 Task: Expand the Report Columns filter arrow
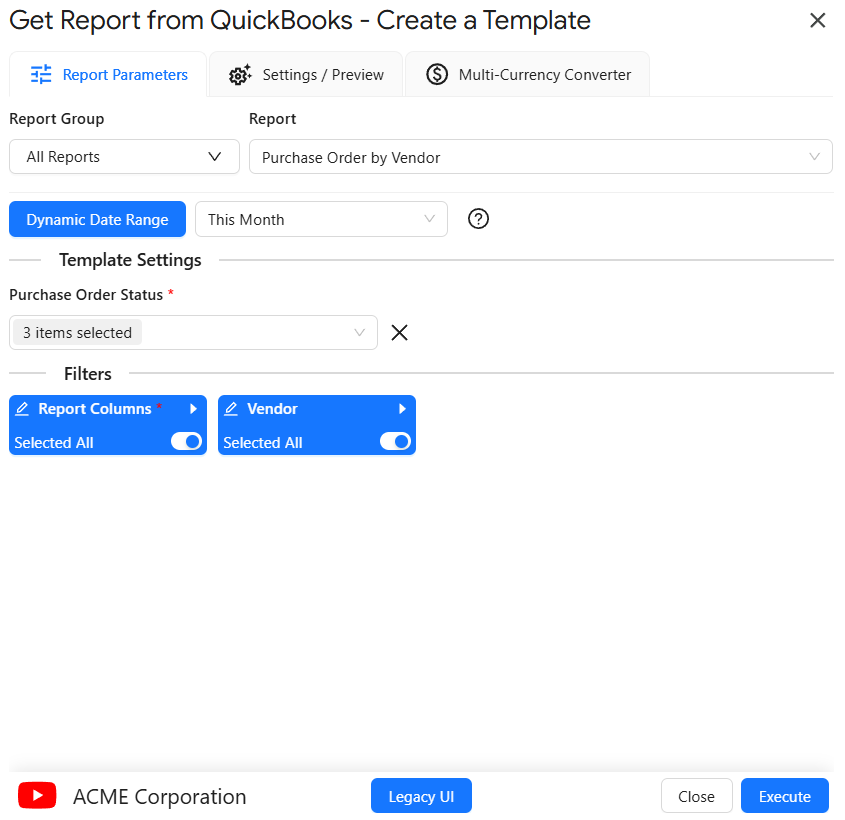point(193,409)
